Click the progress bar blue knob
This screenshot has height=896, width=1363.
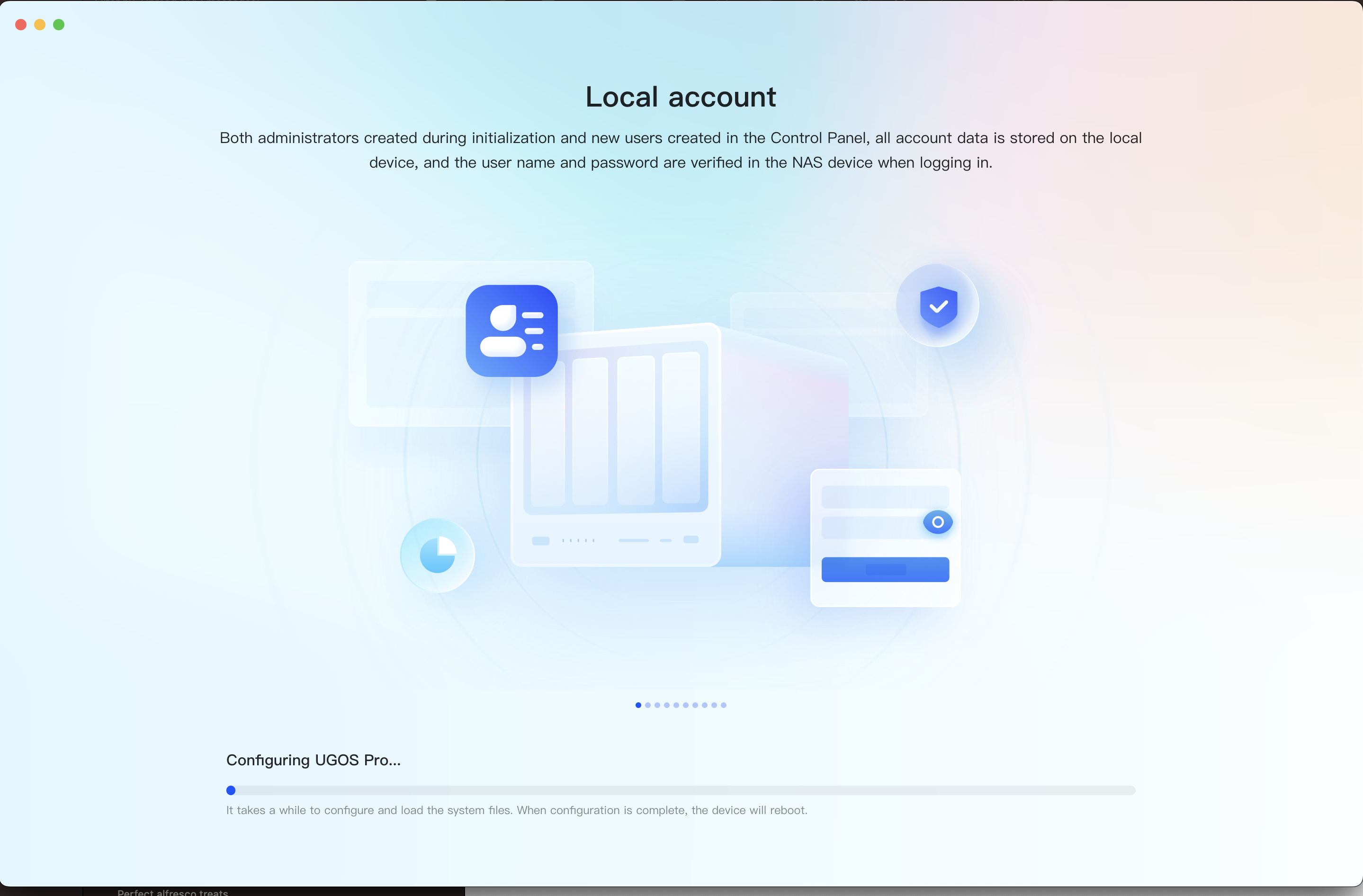tap(231, 790)
